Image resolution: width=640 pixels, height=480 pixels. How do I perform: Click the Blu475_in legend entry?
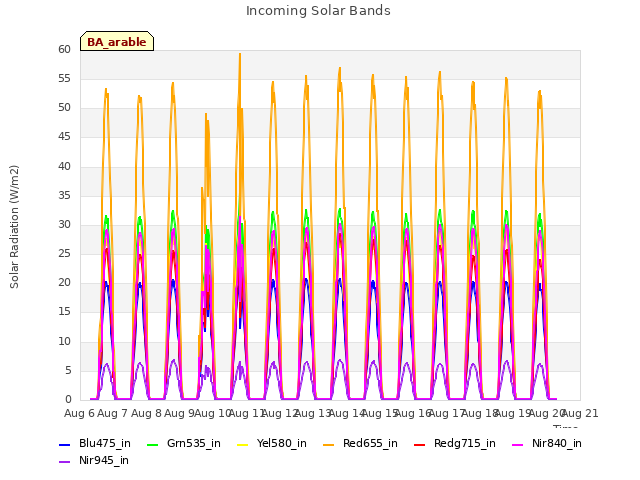(x=95, y=444)
